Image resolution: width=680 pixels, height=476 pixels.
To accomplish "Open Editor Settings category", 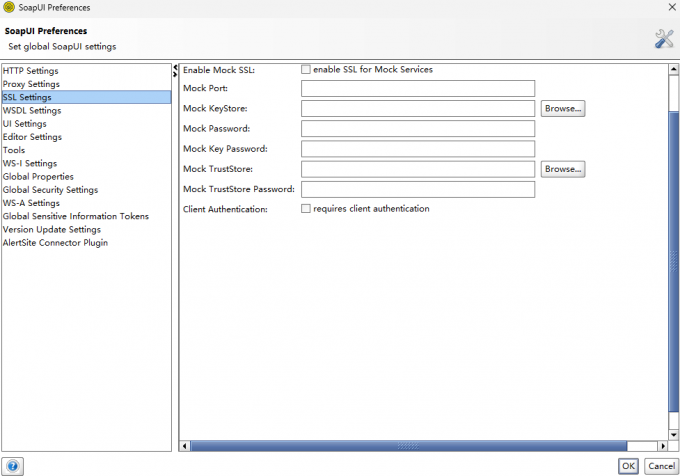I will click(x=86, y=137).
